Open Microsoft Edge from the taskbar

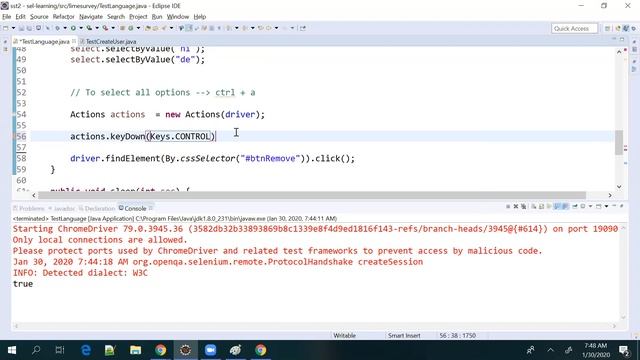point(86,350)
